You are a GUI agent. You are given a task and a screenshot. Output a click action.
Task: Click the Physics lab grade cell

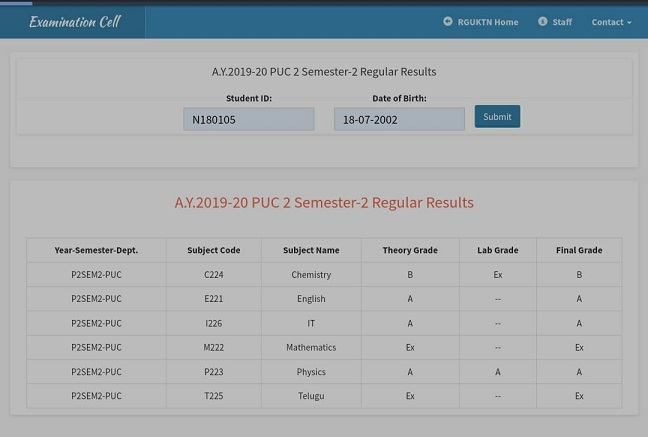tap(498, 372)
